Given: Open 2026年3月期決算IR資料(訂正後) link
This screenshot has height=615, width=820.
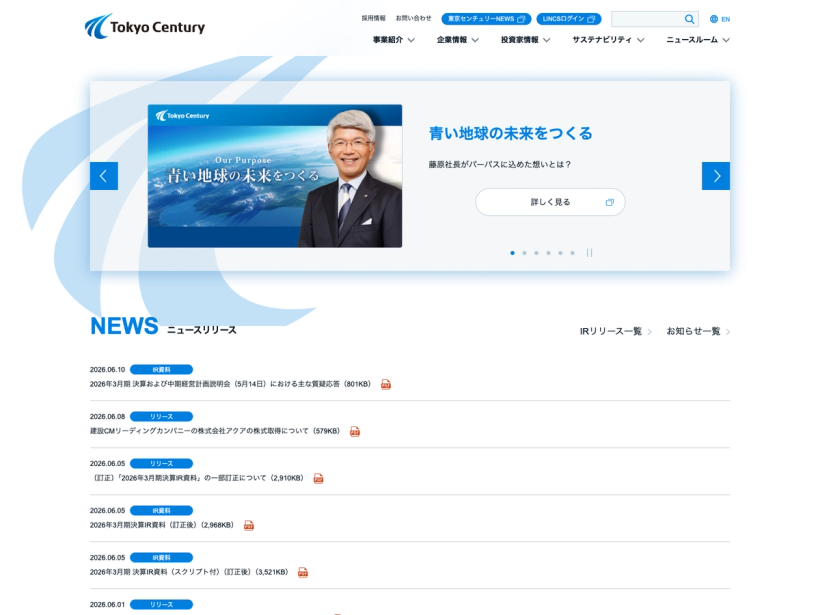Looking at the screenshot, I should (162, 526).
